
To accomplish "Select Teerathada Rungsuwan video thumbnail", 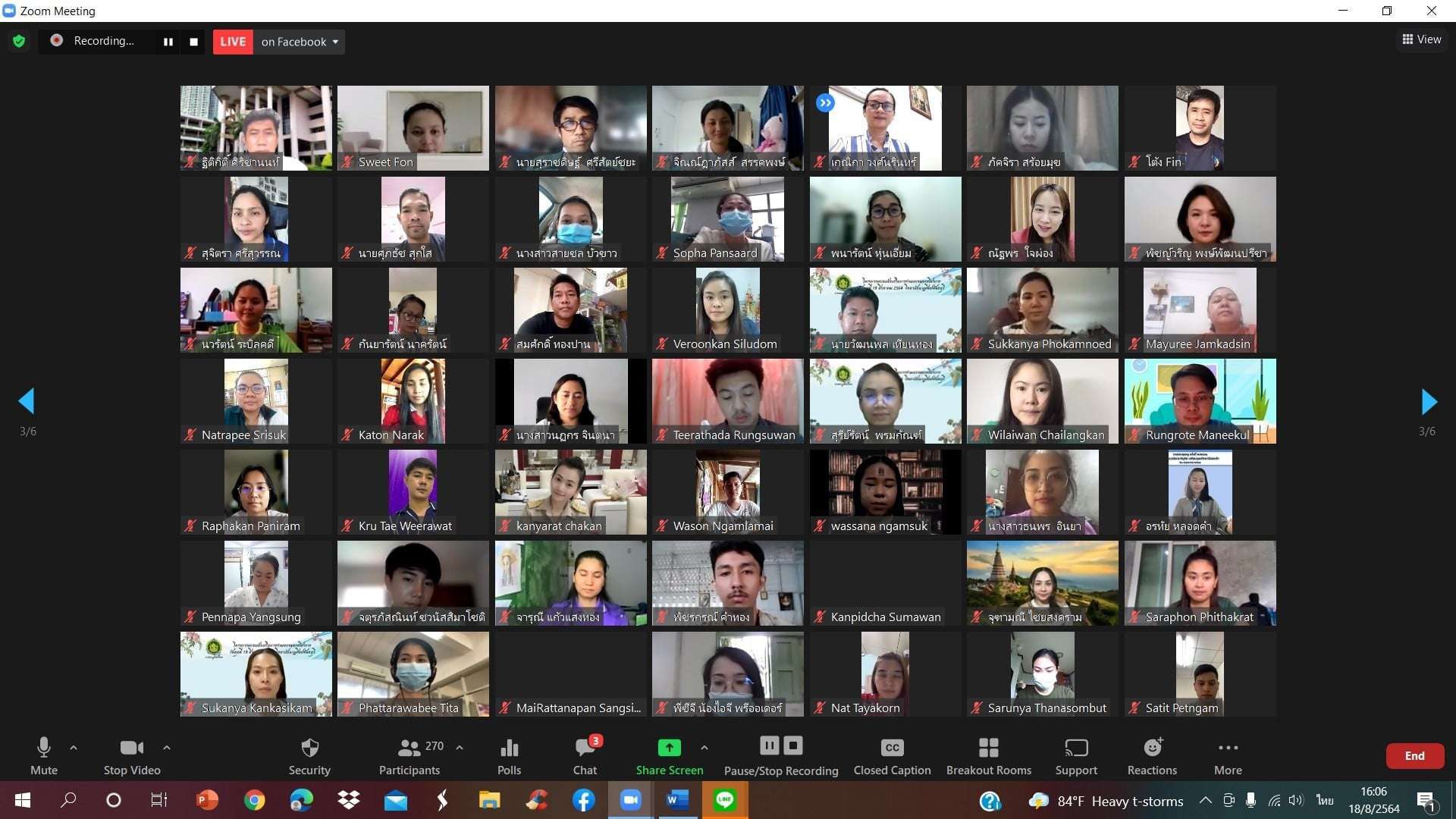I will (727, 401).
